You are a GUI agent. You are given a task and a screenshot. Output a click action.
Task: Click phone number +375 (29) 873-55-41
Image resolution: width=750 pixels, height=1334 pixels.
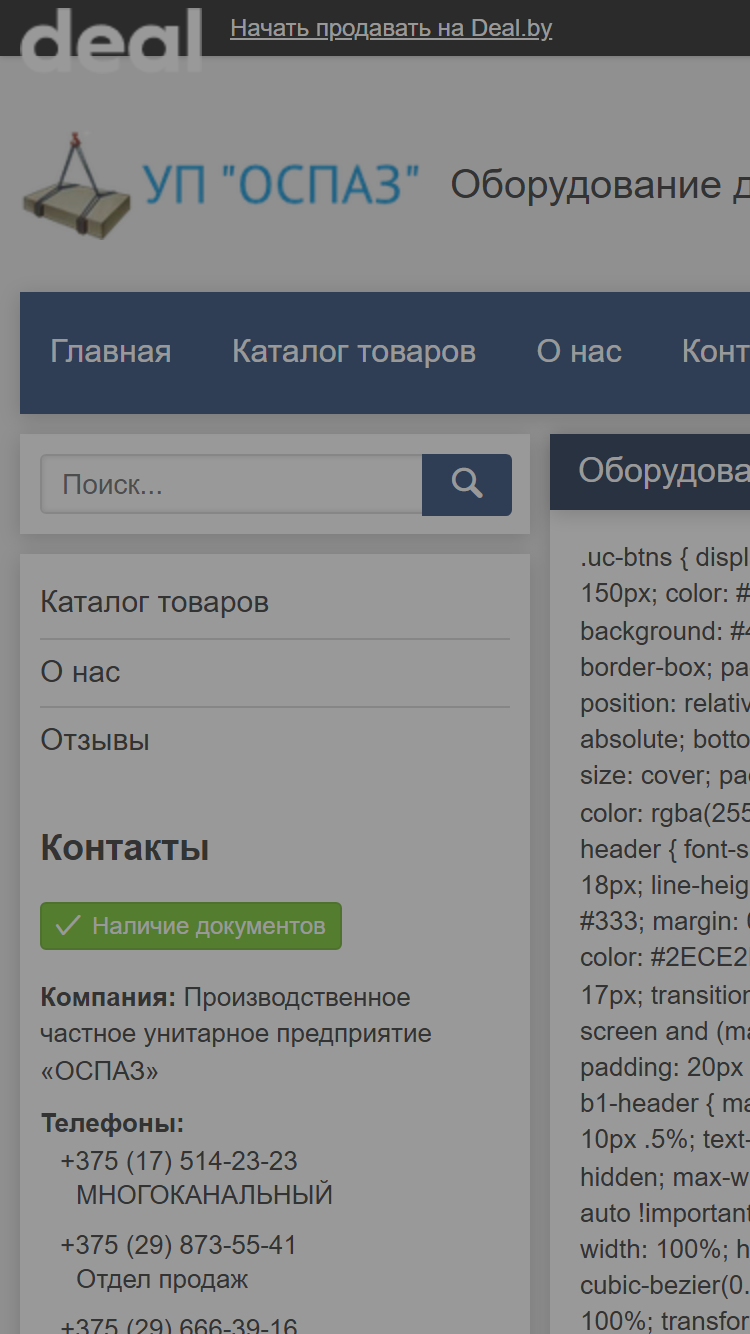[179, 1245]
